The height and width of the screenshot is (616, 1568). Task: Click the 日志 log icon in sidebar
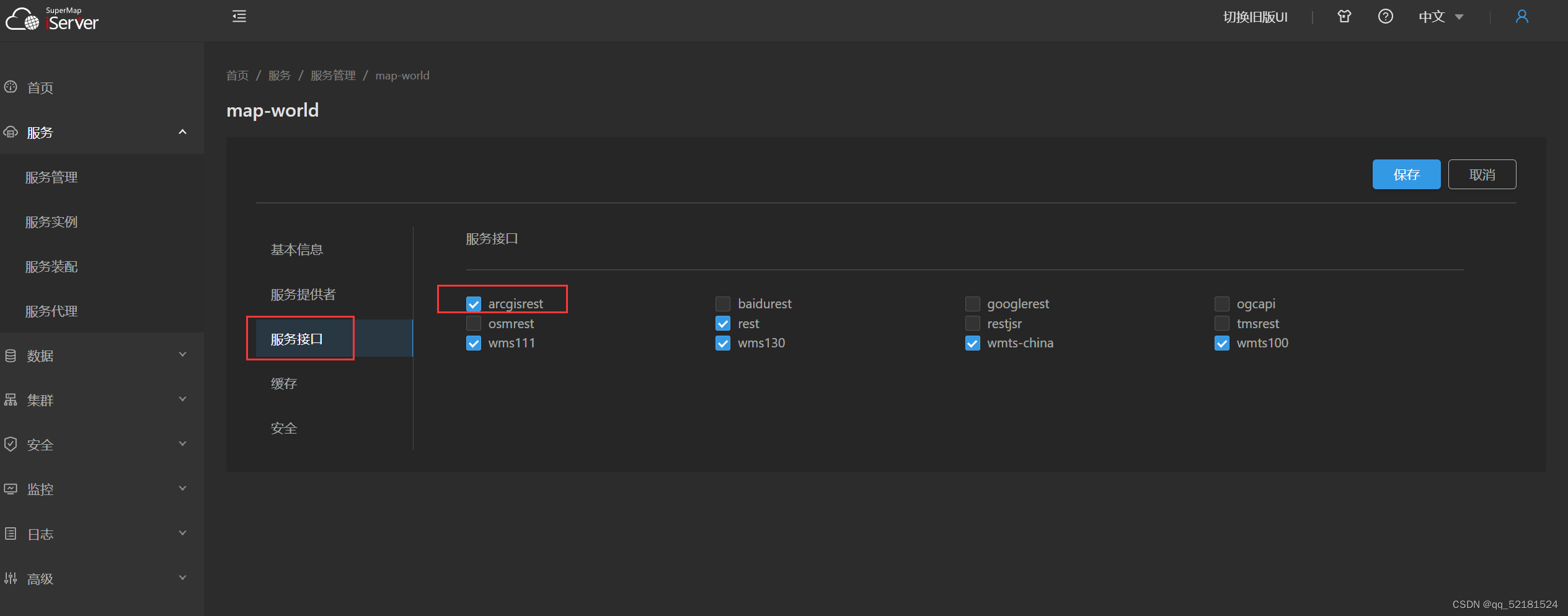11,533
